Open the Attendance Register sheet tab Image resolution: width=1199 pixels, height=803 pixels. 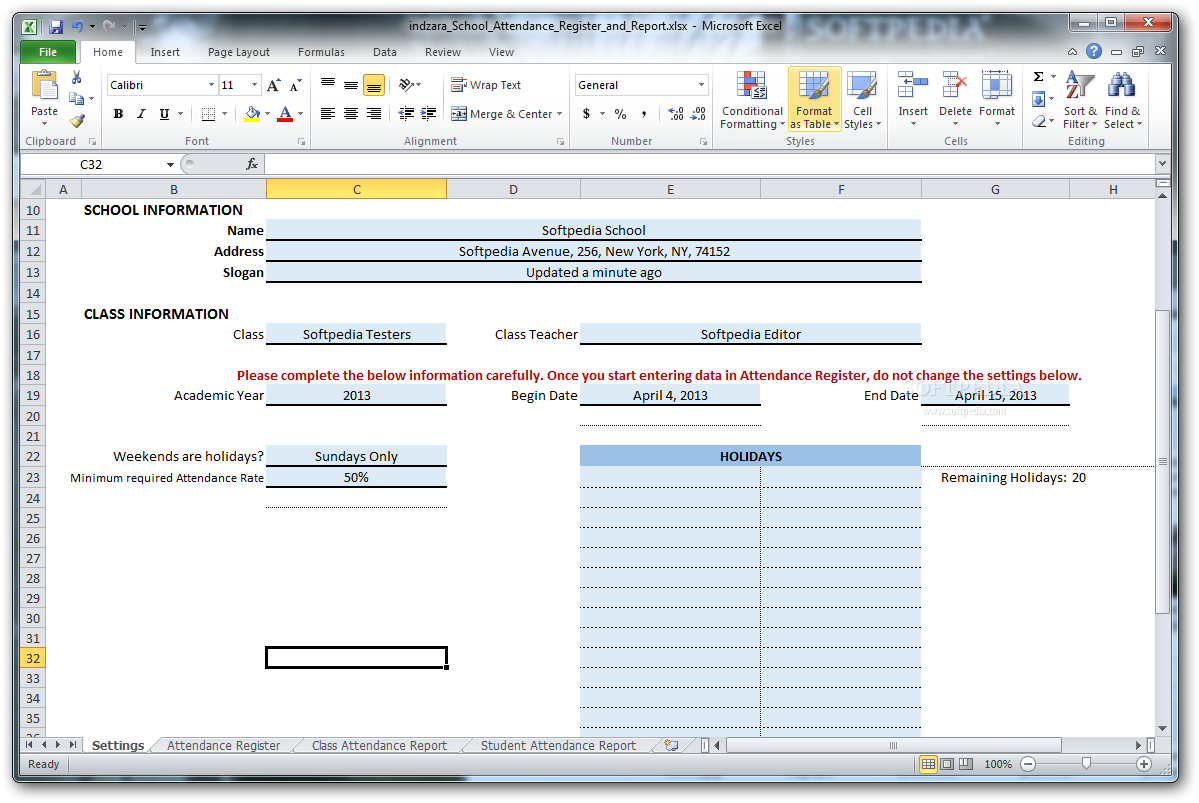[223, 746]
